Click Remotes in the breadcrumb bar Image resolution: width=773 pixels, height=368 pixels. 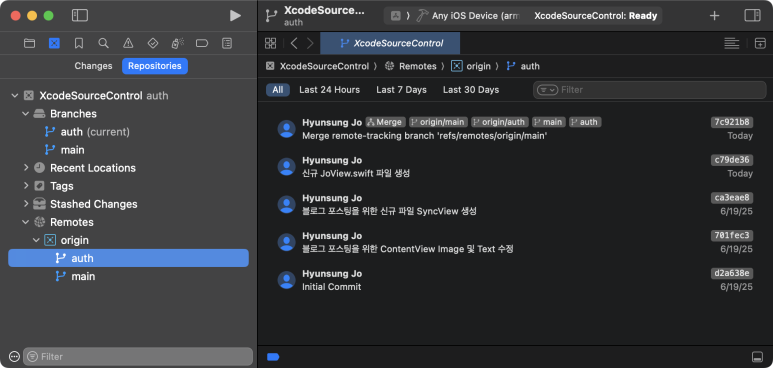tap(418, 66)
